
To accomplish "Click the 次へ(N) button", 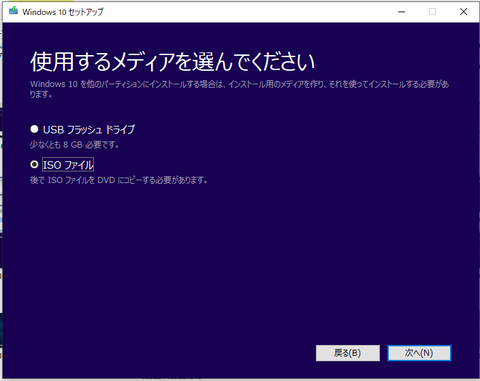I will pyautogui.click(x=419, y=353).
